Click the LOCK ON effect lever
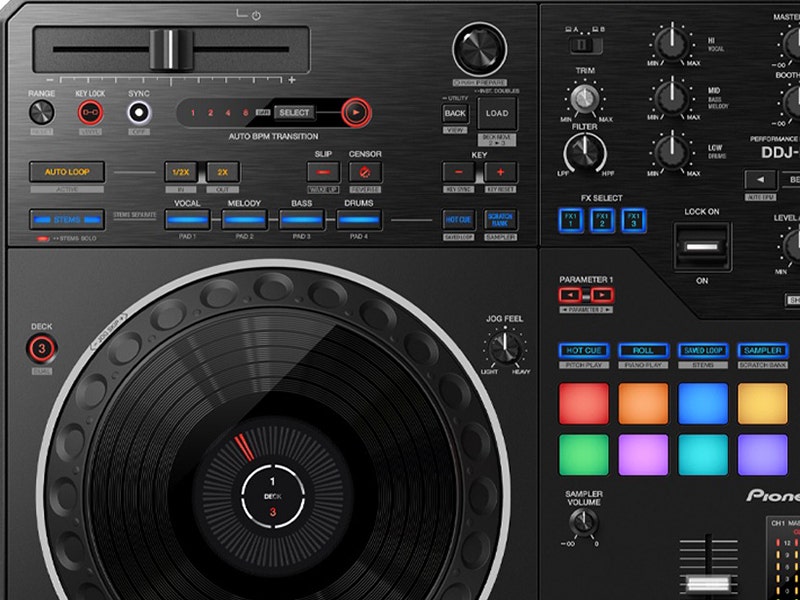Image resolution: width=800 pixels, height=600 pixels. 702,246
